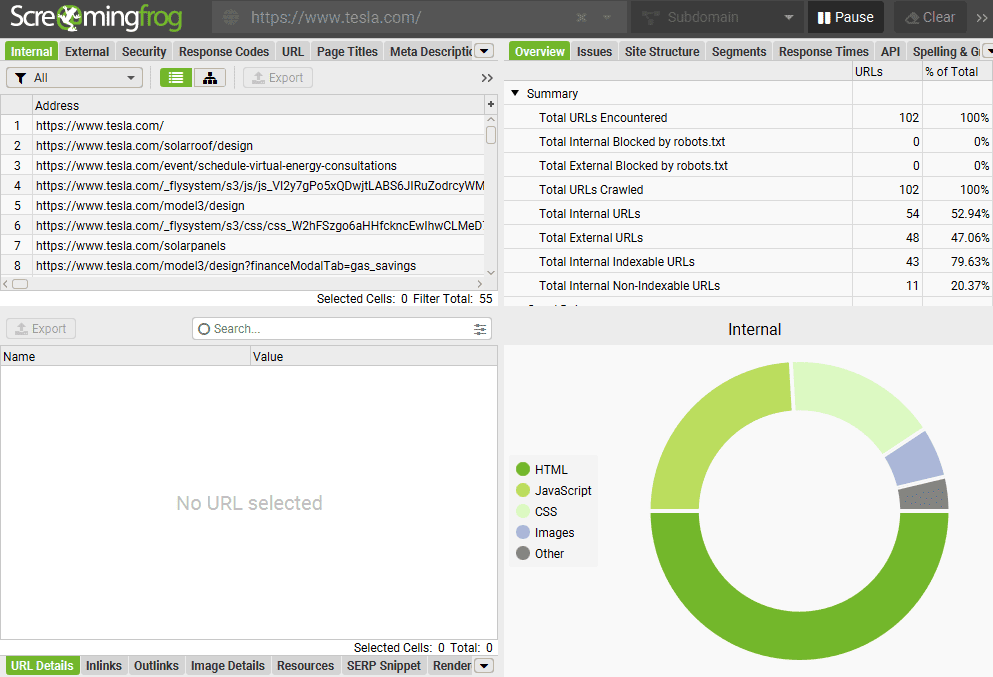This screenshot has width=993, height=677.
Task: Export from the lower details panel
Action: (x=41, y=329)
